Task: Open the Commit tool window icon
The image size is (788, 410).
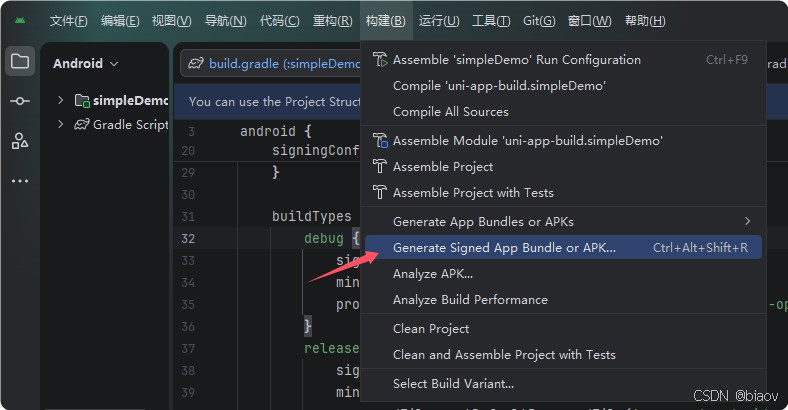Action: 20,101
